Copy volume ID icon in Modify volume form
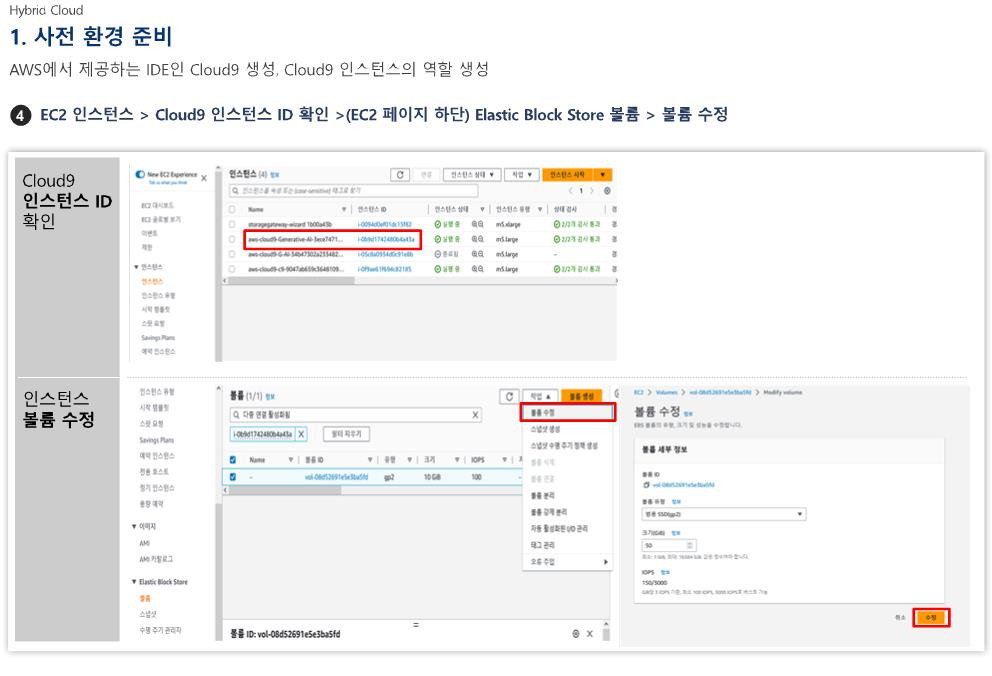The height and width of the screenshot is (676, 992). 646,485
